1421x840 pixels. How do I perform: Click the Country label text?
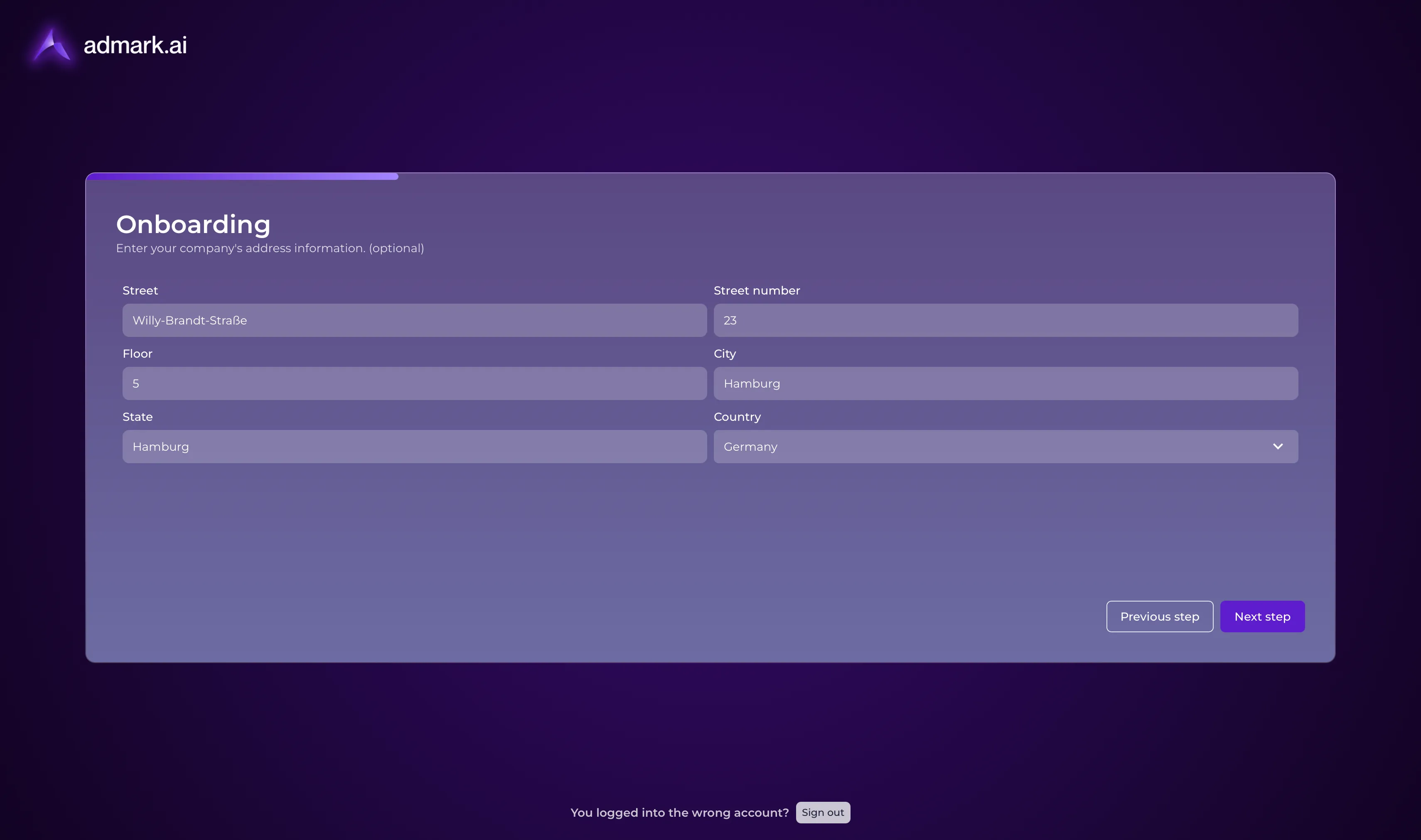click(737, 417)
